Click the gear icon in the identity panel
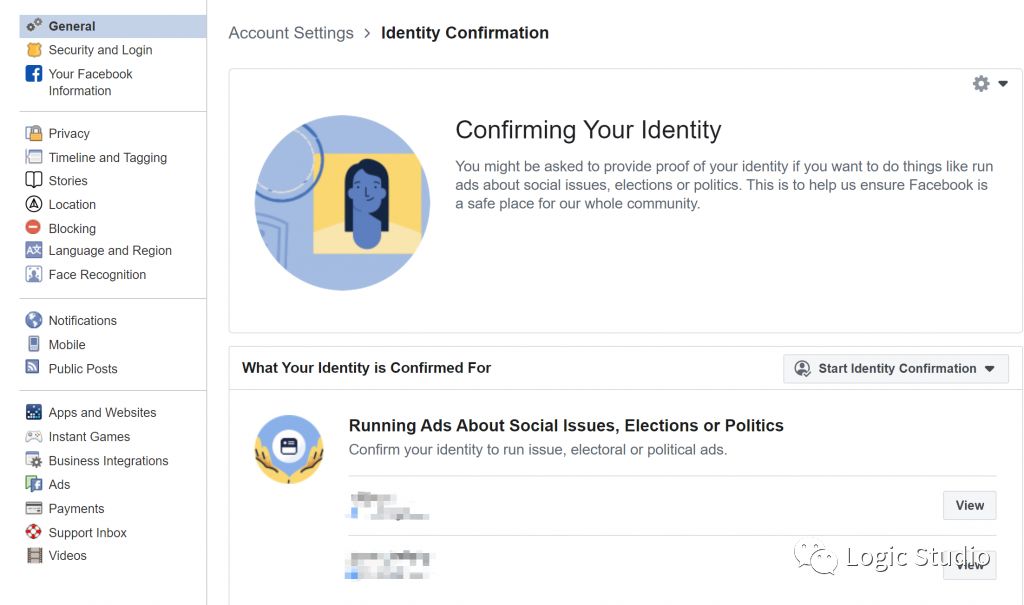The image size is (1024, 605). point(981,84)
